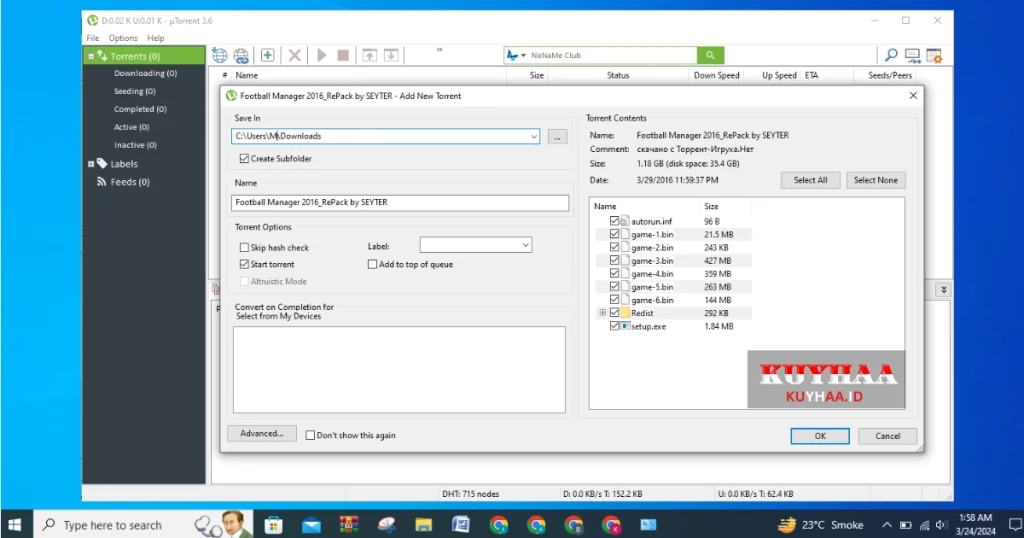Click the Windows Start button
The image size is (1024, 538).
(14, 524)
